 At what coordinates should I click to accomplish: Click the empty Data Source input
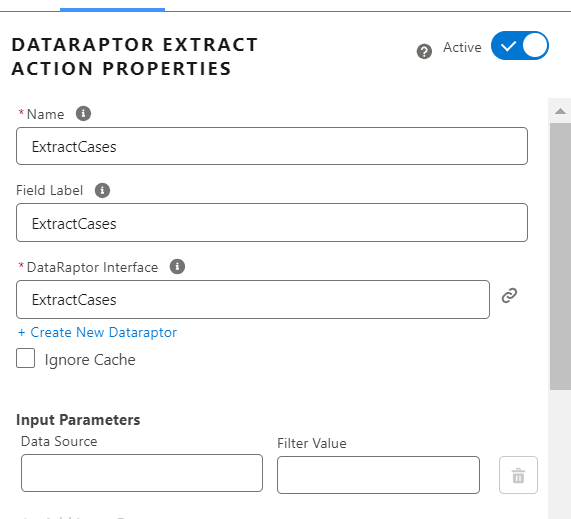[x=142, y=473]
